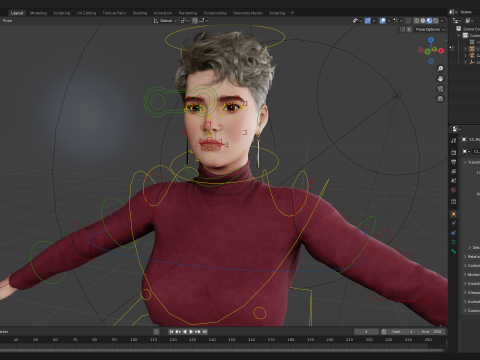Click the red X axis gizmo ball
Screen dimensions: 480x360
[x=441, y=51]
